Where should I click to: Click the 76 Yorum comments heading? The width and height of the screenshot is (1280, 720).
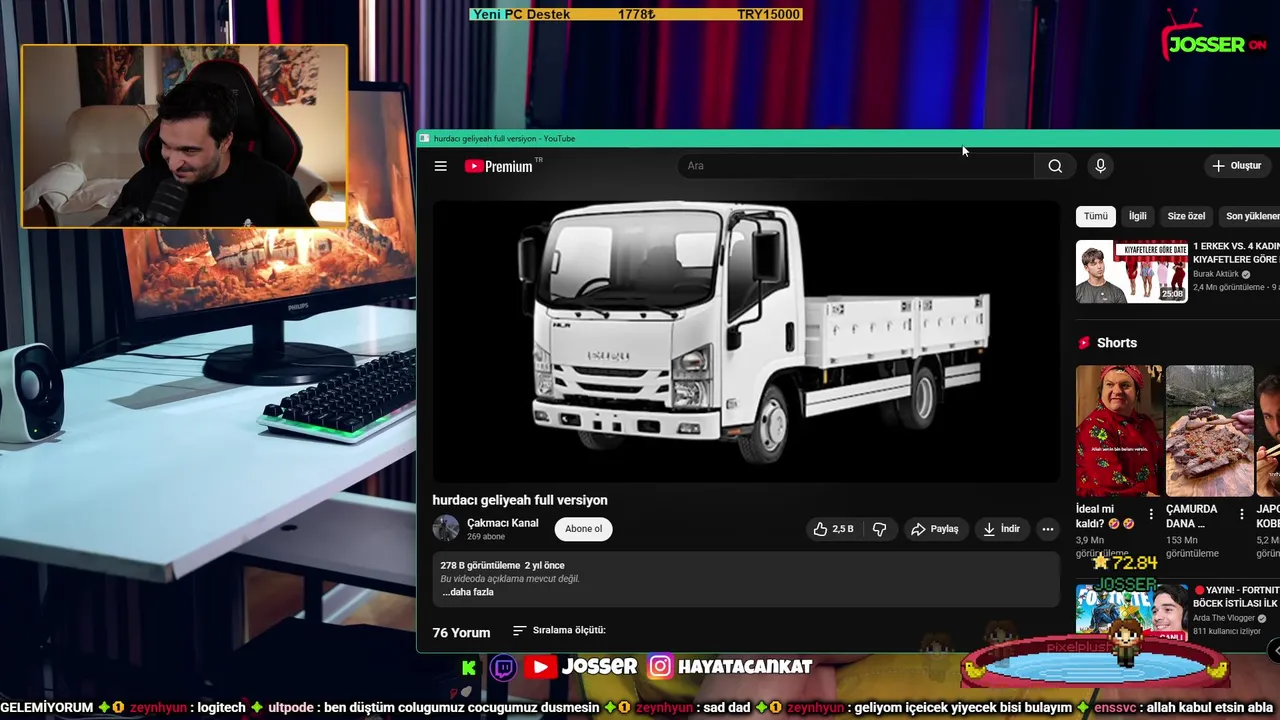pos(461,633)
